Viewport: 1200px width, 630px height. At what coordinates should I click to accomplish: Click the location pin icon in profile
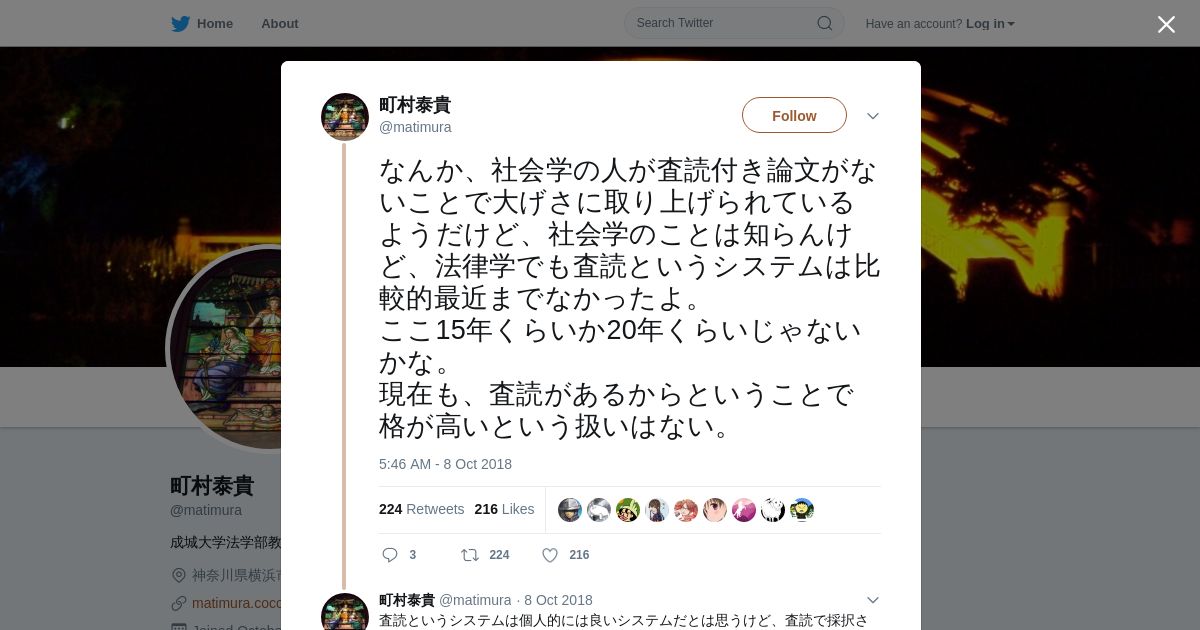[179, 575]
